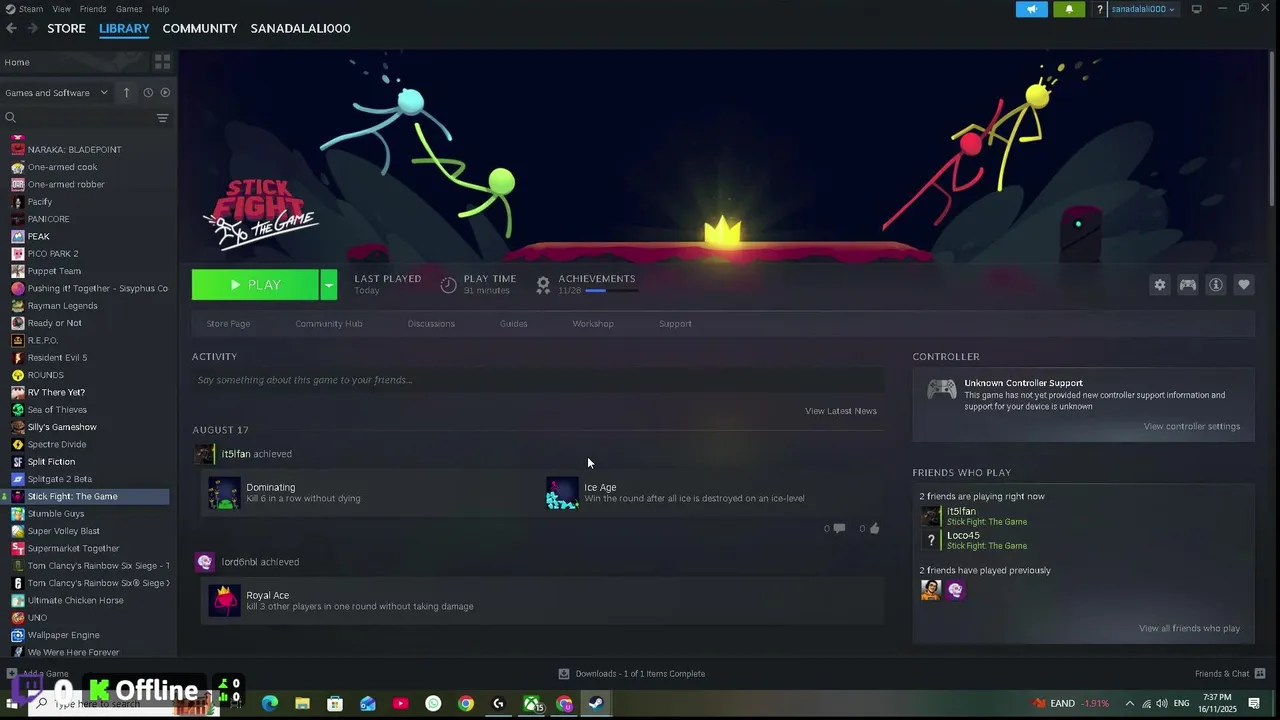The image size is (1280, 720).
Task: Open the announcements megaphone icon
Action: 1031,9
